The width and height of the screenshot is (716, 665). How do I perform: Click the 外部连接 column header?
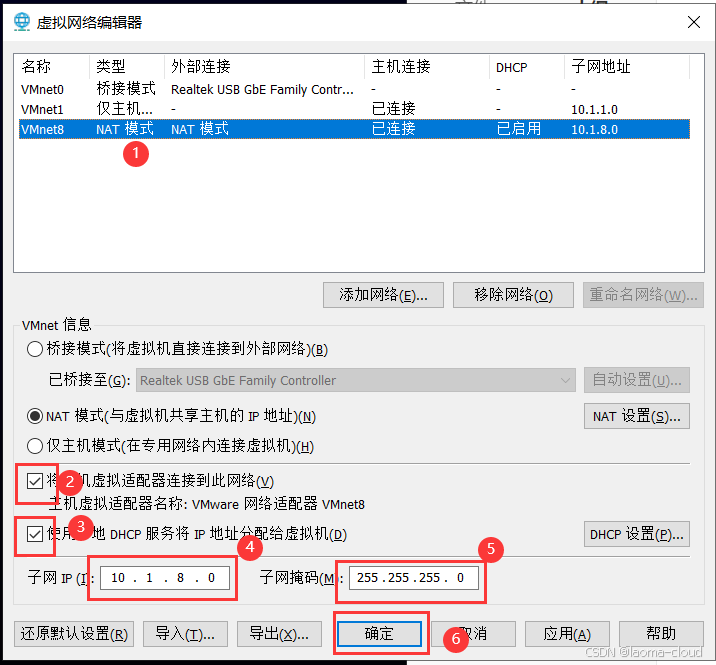pyautogui.click(x=264, y=67)
